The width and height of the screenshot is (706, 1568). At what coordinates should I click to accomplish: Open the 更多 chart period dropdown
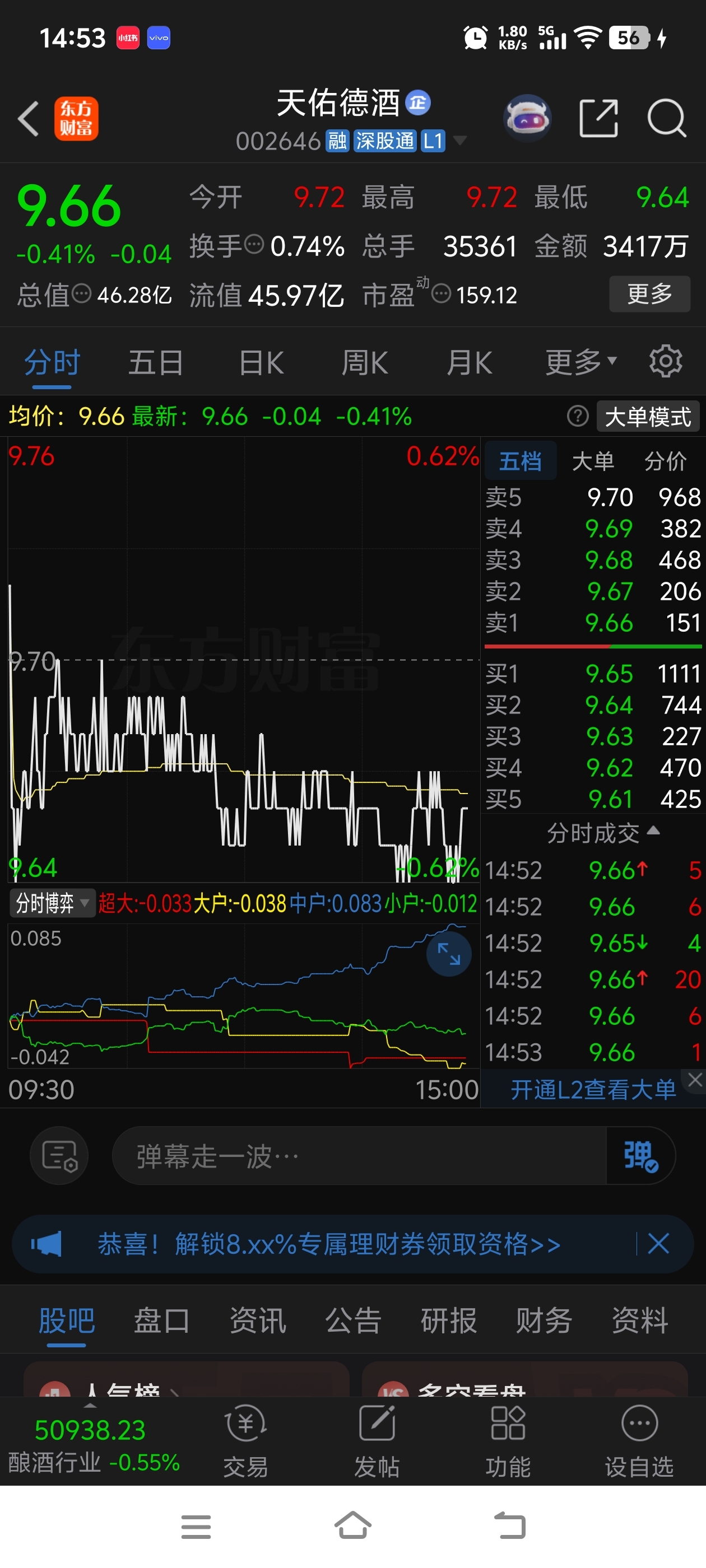point(580,363)
